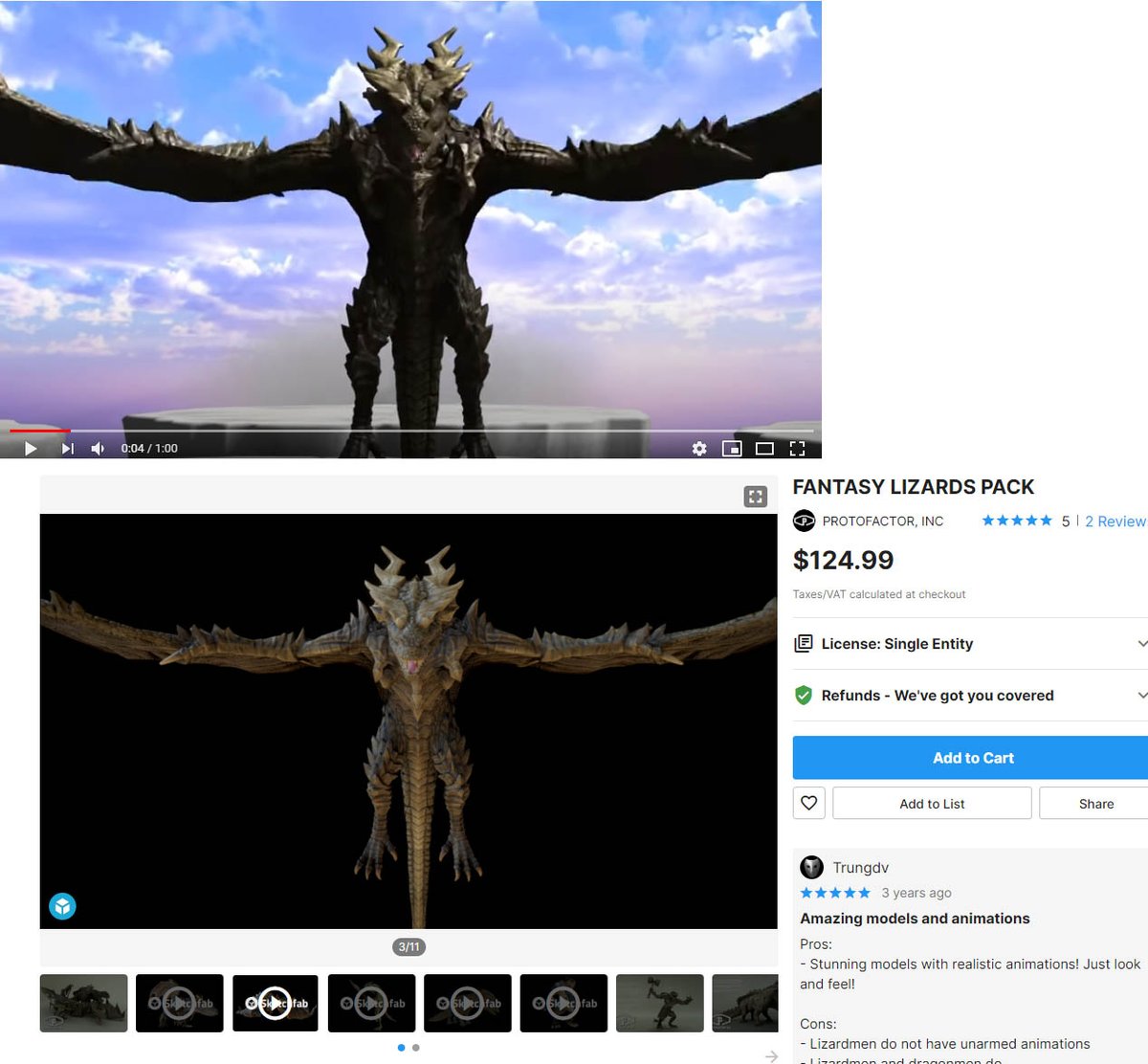Click the five-star product rating
The height and width of the screenshot is (1064, 1148).
tap(1016, 521)
